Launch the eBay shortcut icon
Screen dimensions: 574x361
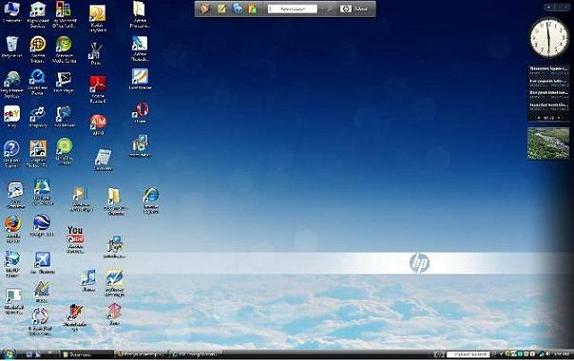12,114
